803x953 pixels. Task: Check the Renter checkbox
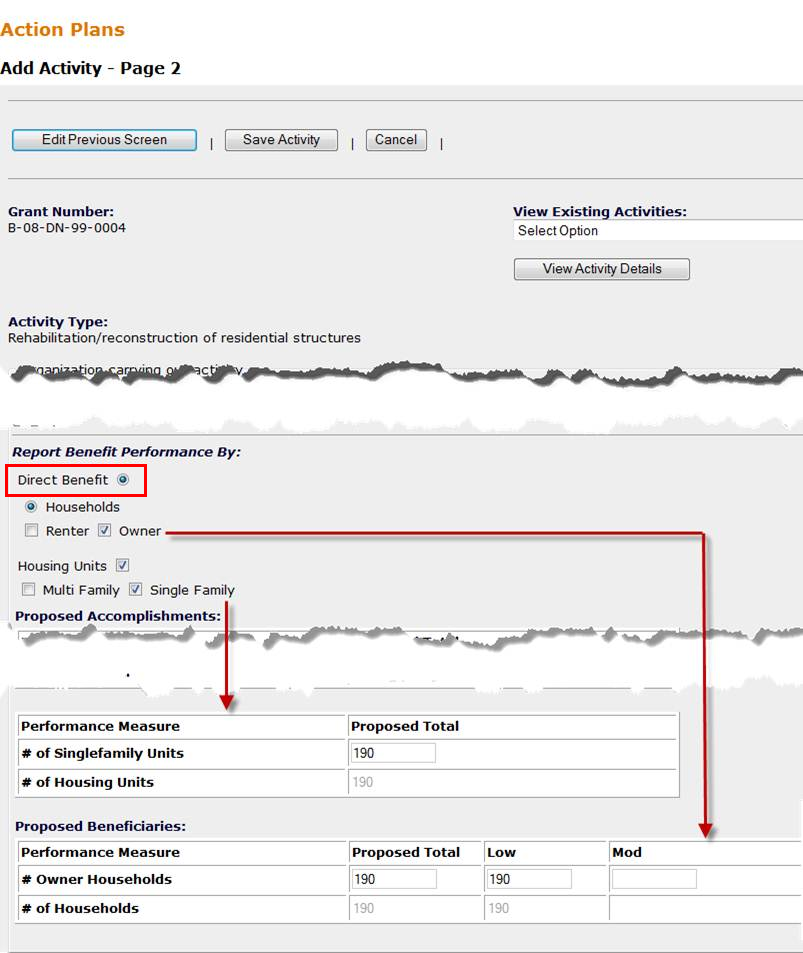point(31,531)
